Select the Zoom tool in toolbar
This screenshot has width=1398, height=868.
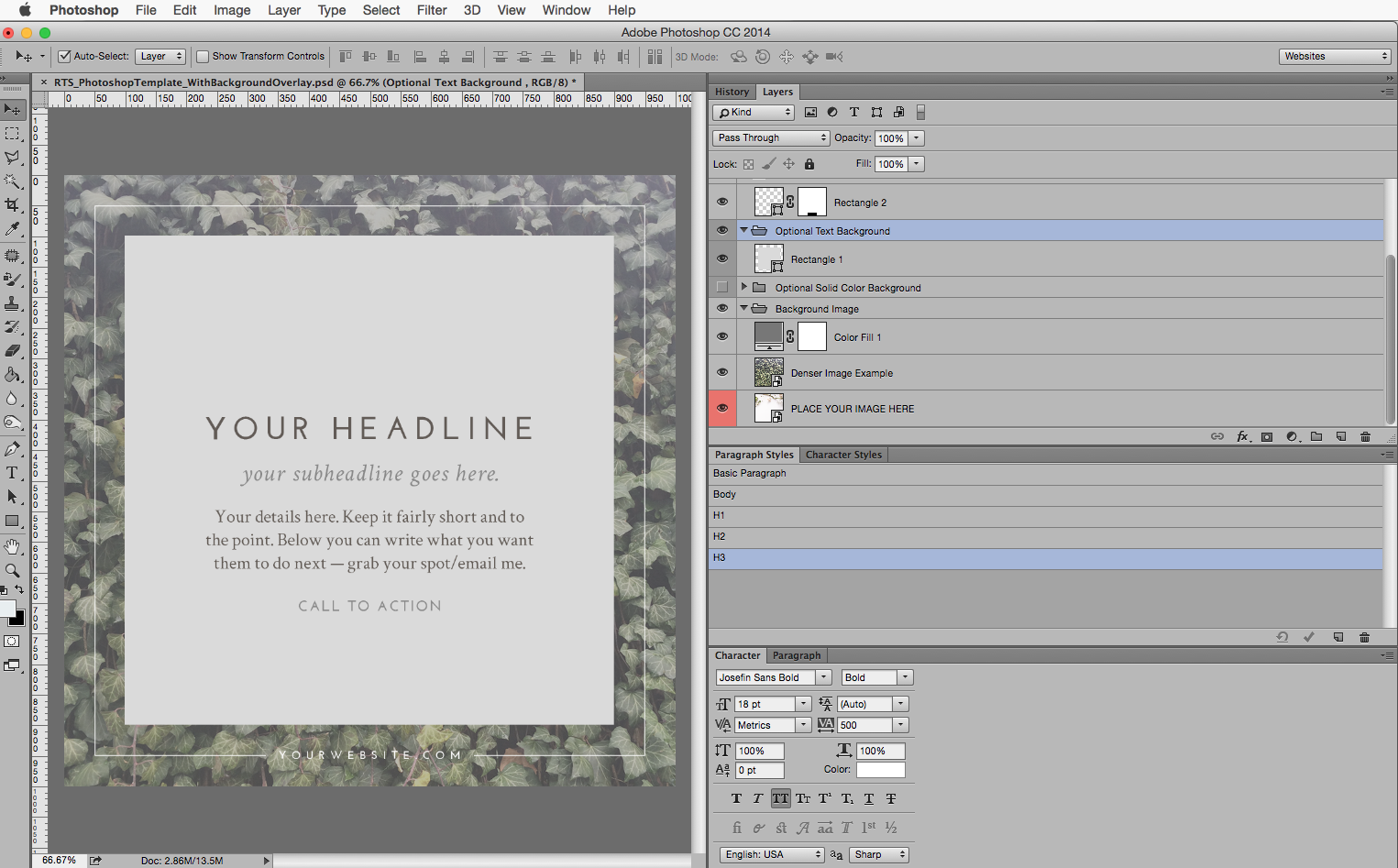12,570
